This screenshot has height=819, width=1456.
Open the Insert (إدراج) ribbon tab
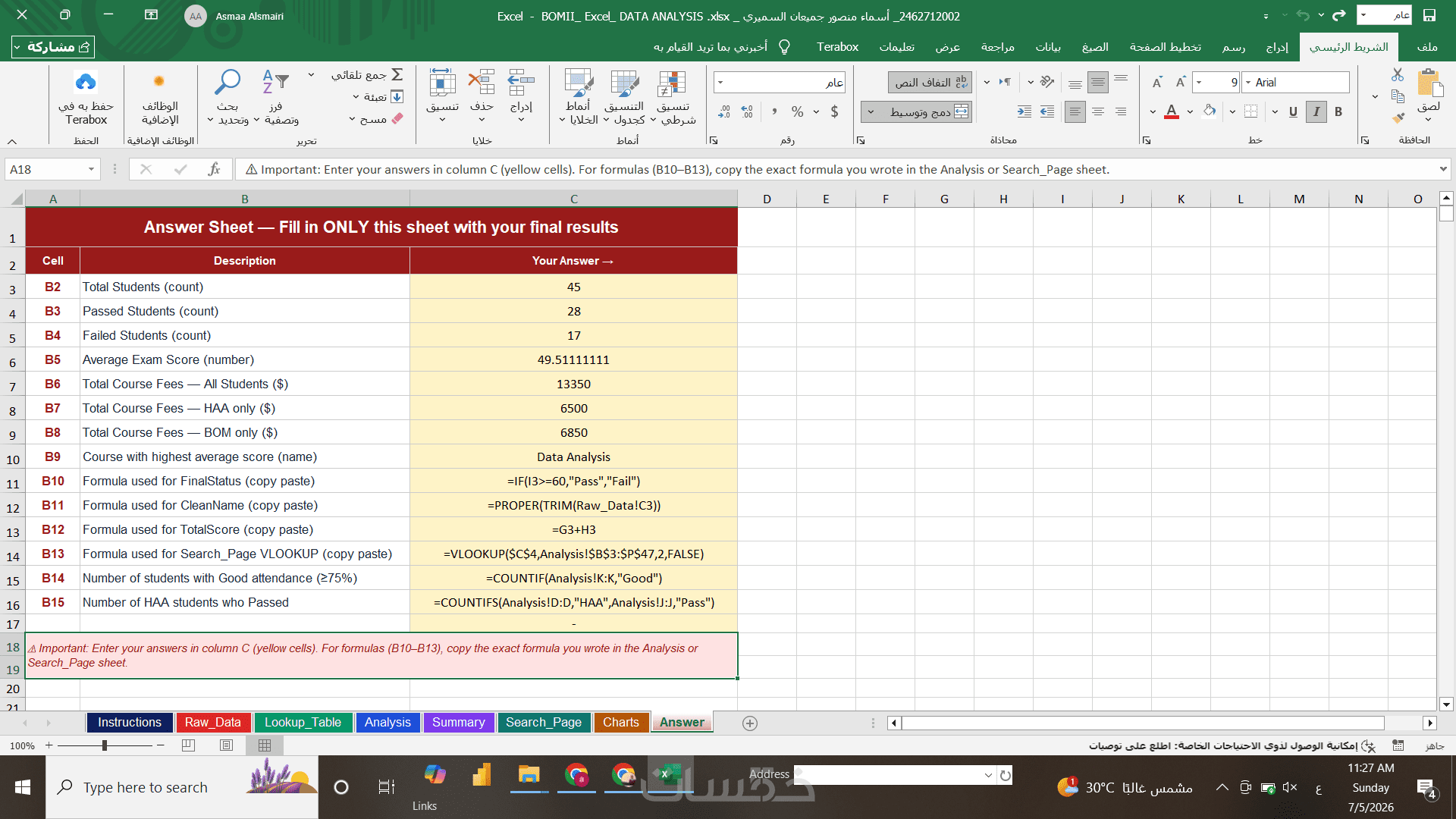coord(1277,47)
